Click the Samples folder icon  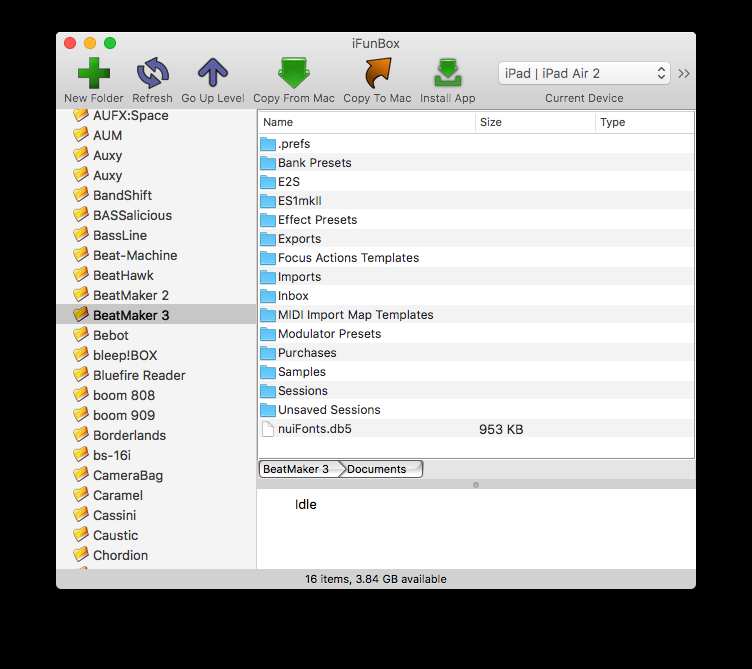pos(268,372)
